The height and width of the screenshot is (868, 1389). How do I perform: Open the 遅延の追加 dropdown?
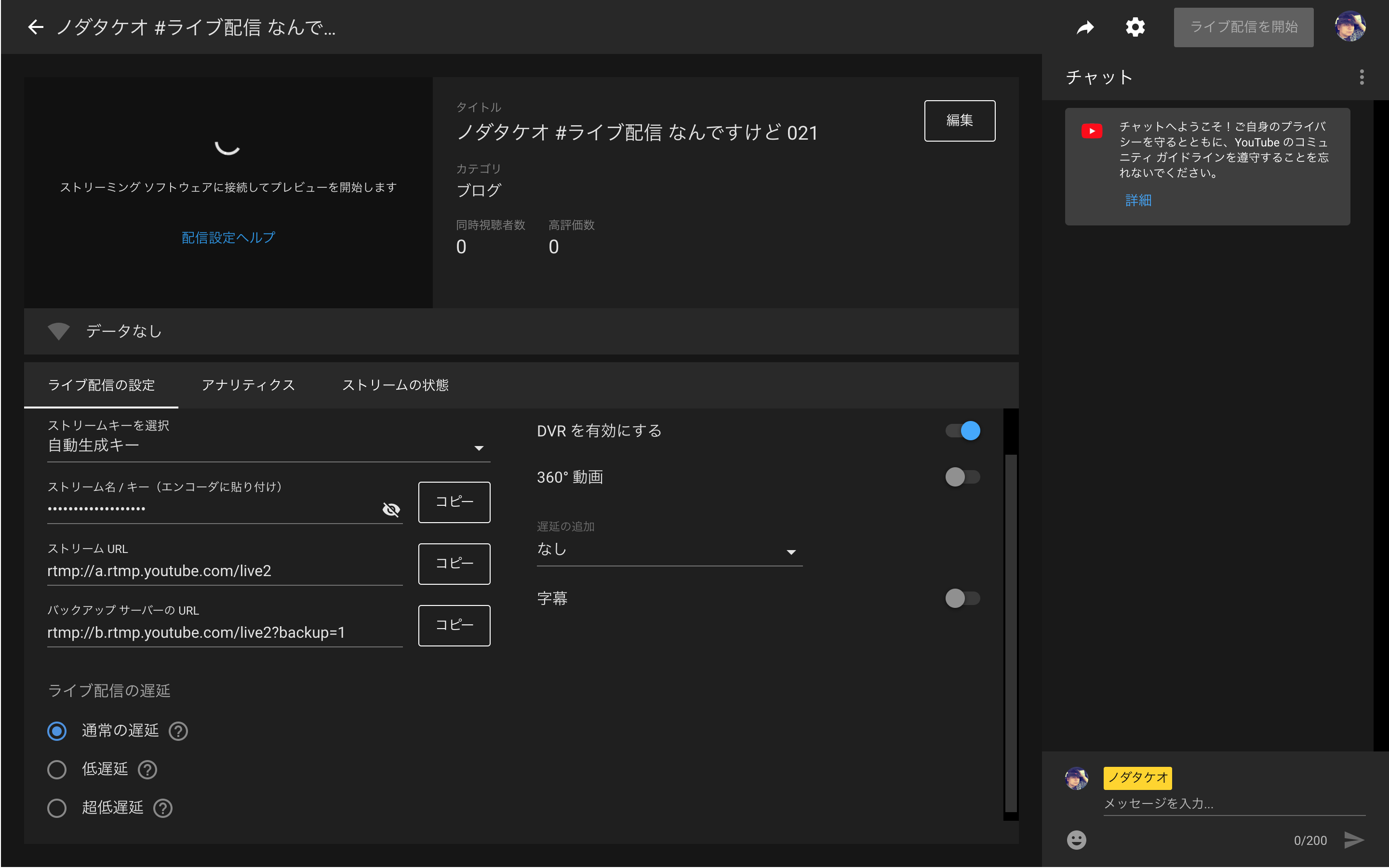669,550
